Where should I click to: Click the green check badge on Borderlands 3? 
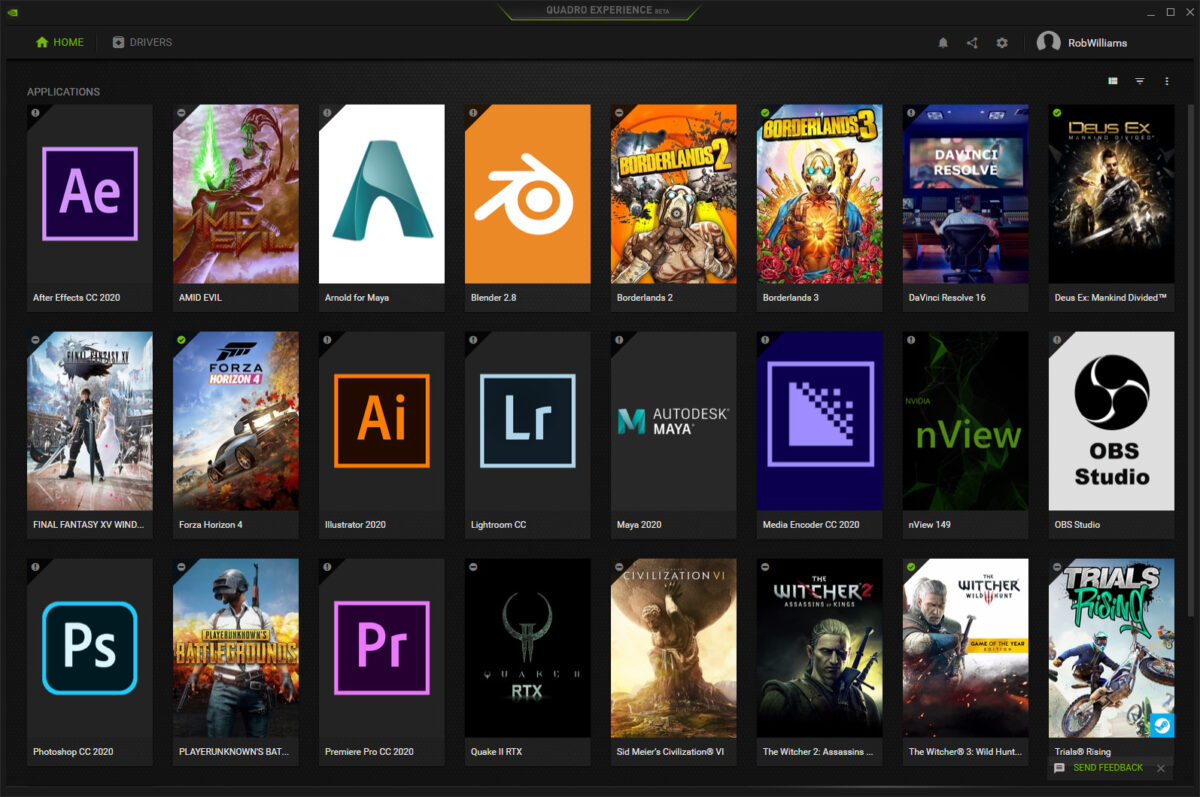[x=765, y=113]
